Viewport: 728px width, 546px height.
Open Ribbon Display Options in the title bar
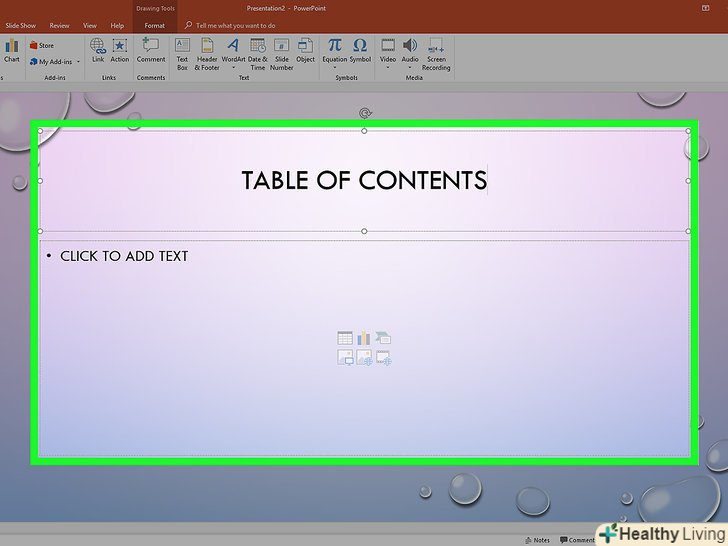click(x=706, y=8)
